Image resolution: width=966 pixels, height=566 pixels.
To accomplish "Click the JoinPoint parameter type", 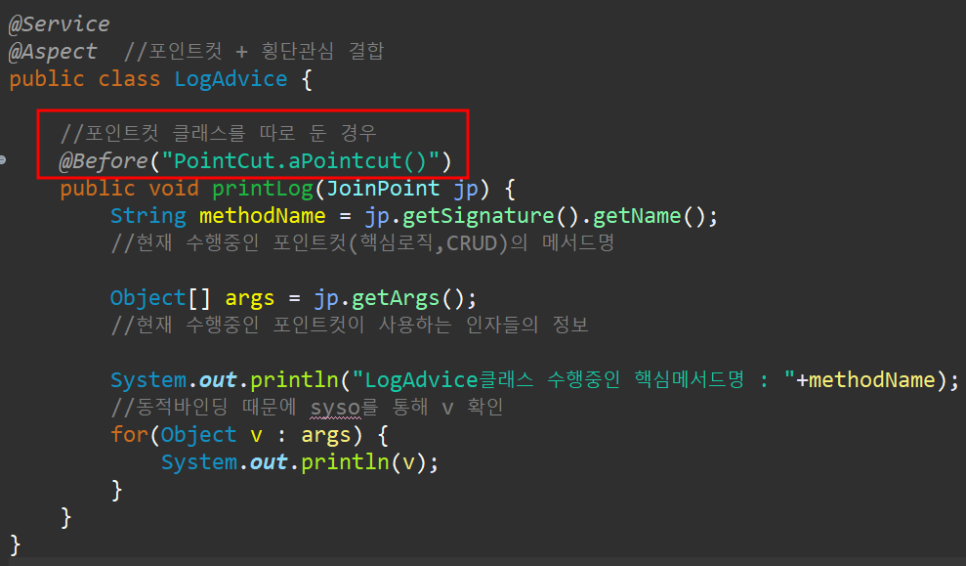I will pyautogui.click(x=383, y=188).
